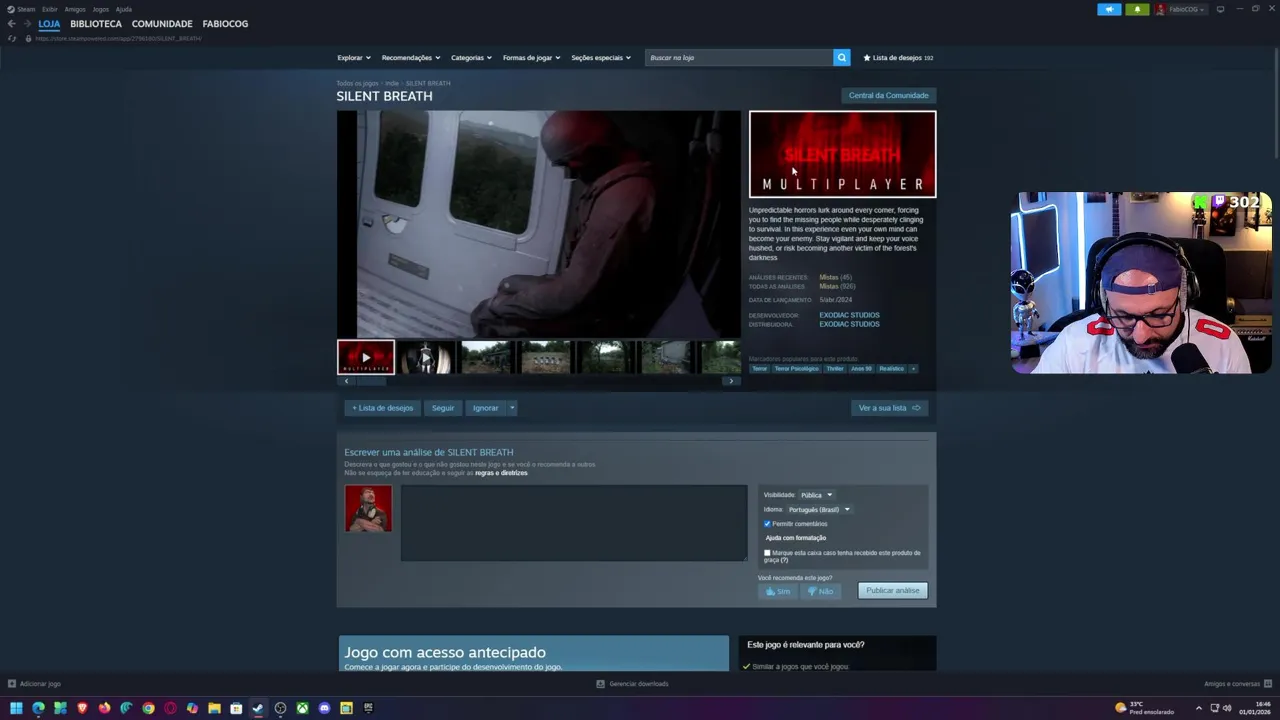The image size is (1280, 720).
Task: Switch to the BIBLIOTECA tab
Action: (96, 24)
